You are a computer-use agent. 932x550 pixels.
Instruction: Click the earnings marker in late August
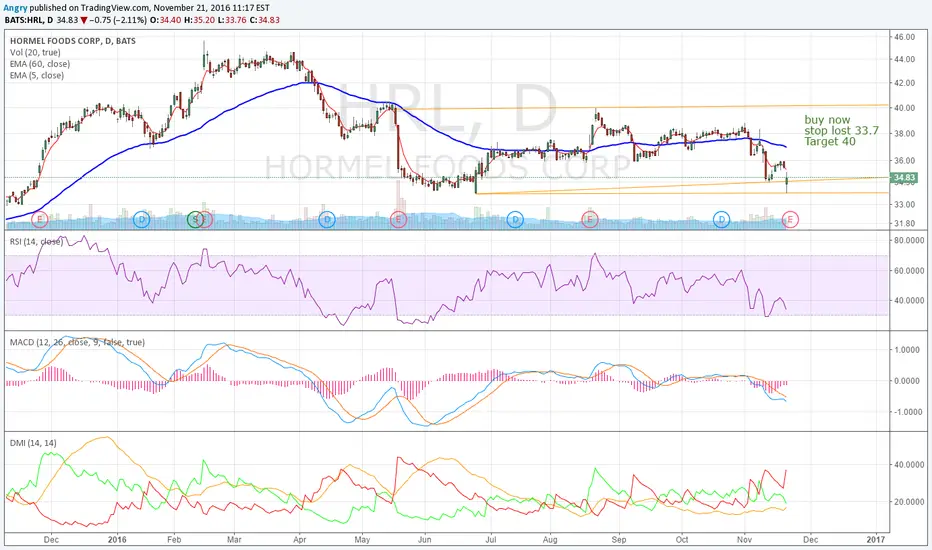tap(590, 219)
